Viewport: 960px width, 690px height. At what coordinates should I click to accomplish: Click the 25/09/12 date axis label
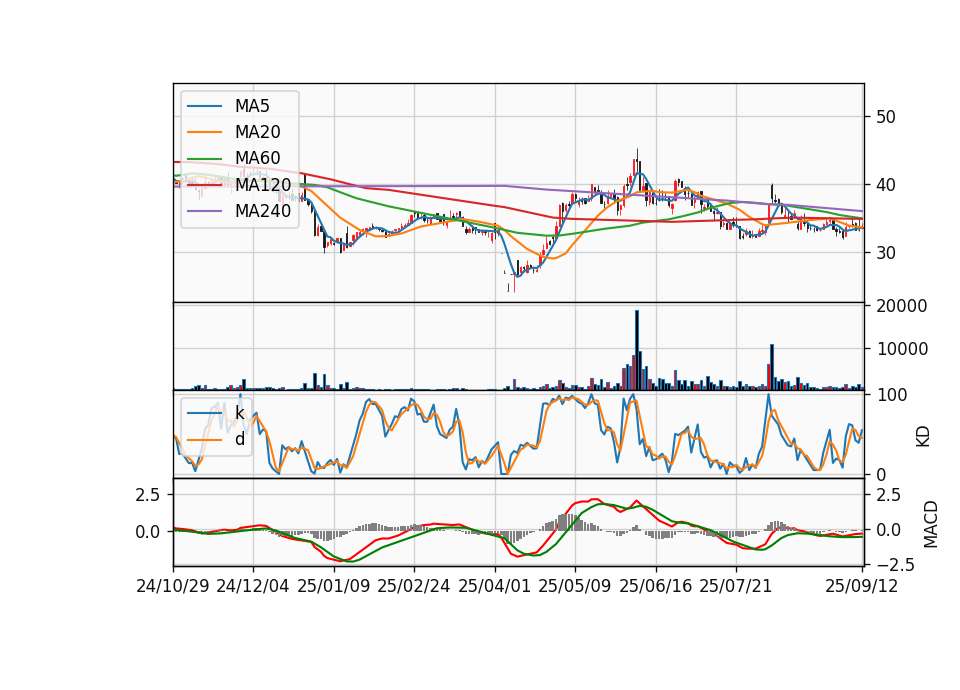pyautogui.click(x=862, y=586)
